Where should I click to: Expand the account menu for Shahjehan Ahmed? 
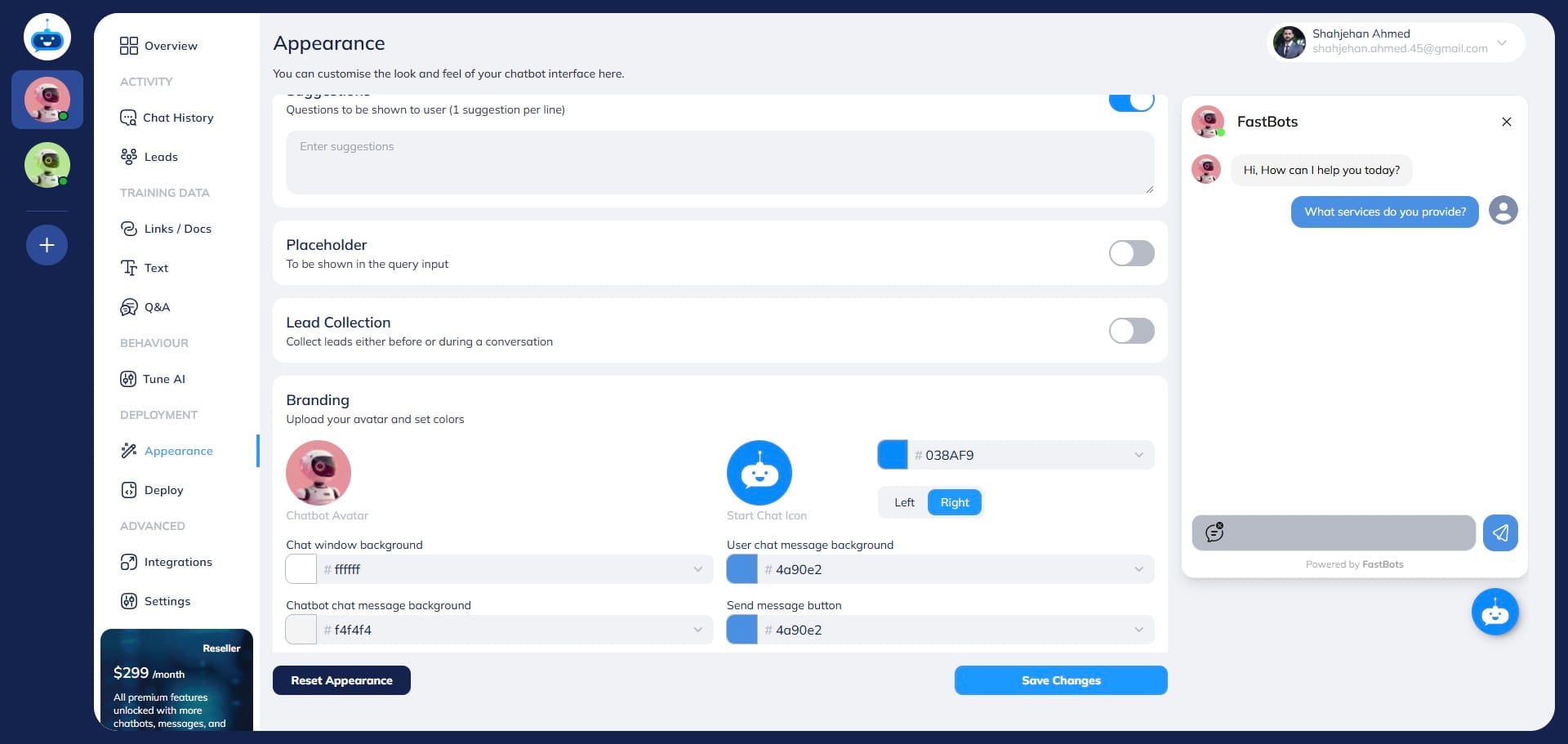point(1501,42)
